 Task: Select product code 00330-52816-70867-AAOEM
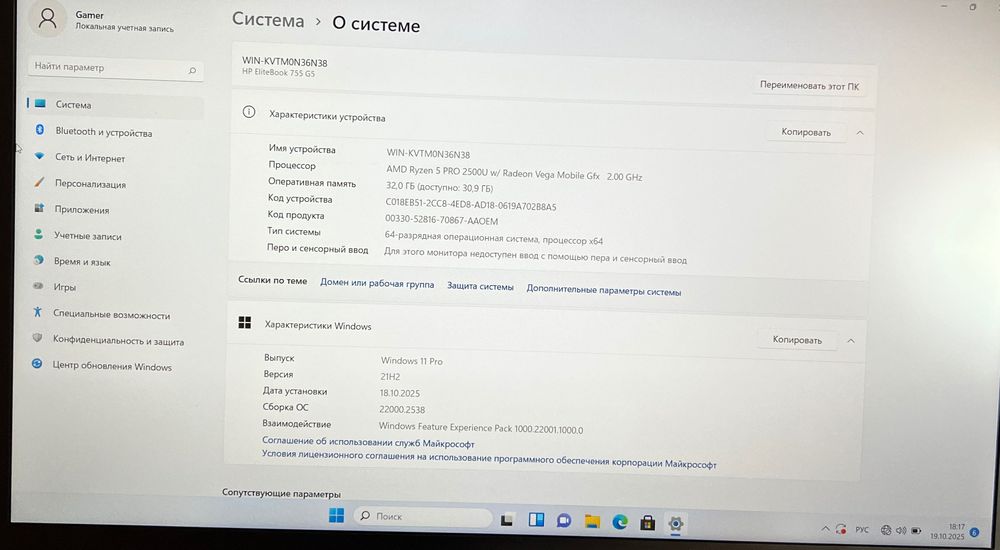click(x=441, y=220)
